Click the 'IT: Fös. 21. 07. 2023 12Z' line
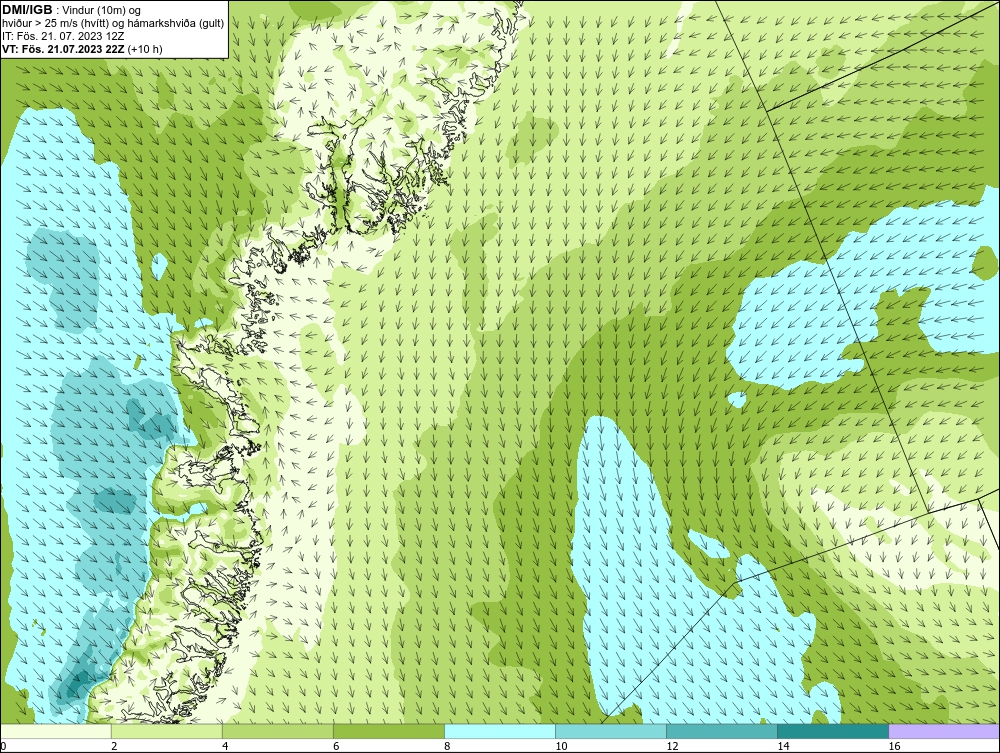Viewport: 1000px width, 753px height. tap(63, 36)
